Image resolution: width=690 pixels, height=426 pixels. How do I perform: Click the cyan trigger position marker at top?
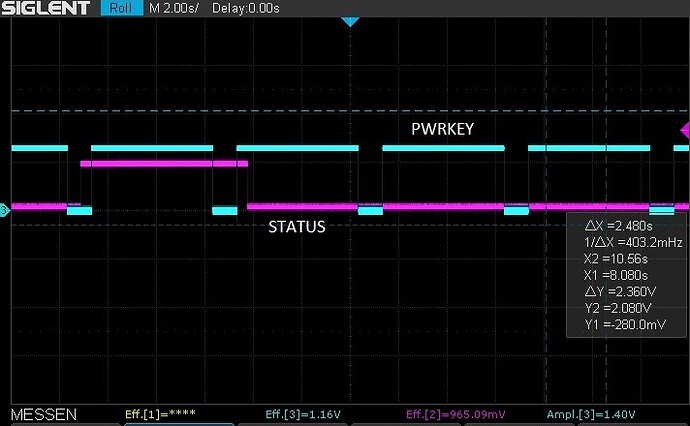click(349, 21)
